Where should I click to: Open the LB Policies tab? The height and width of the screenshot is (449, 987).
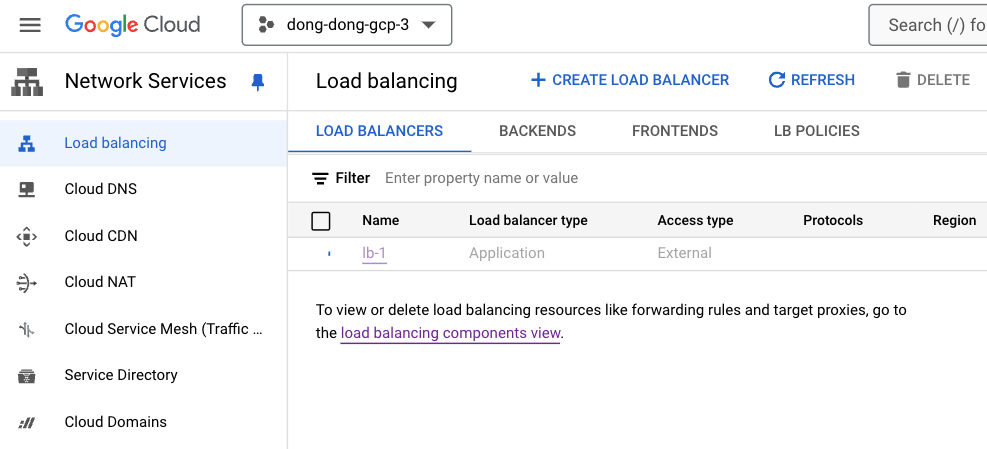(x=816, y=131)
